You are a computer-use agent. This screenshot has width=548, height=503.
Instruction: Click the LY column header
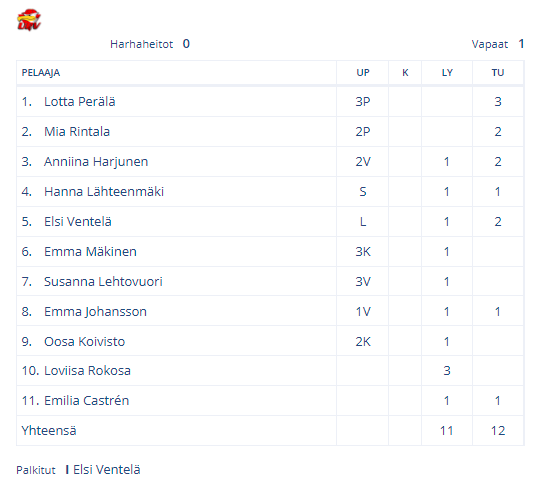pos(447,73)
